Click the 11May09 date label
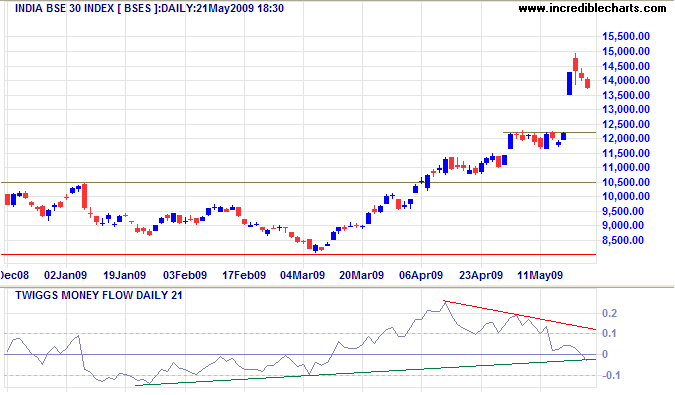The image size is (675, 395). (540, 275)
